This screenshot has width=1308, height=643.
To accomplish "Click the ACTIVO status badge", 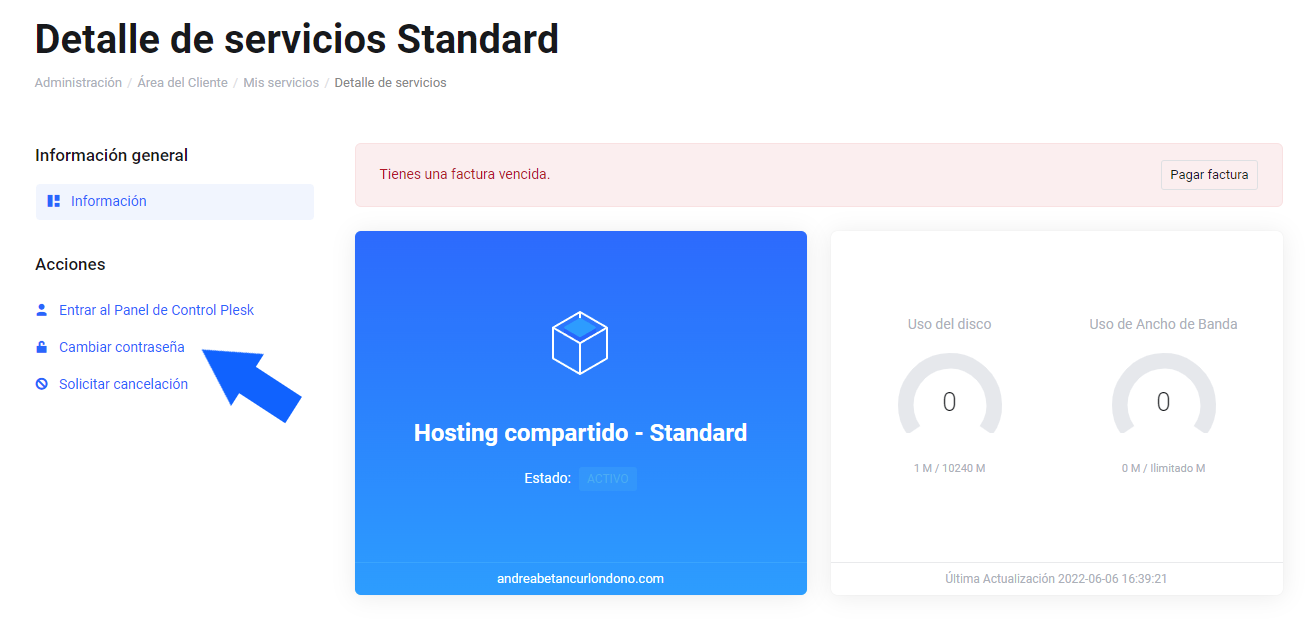I will 608,479.
